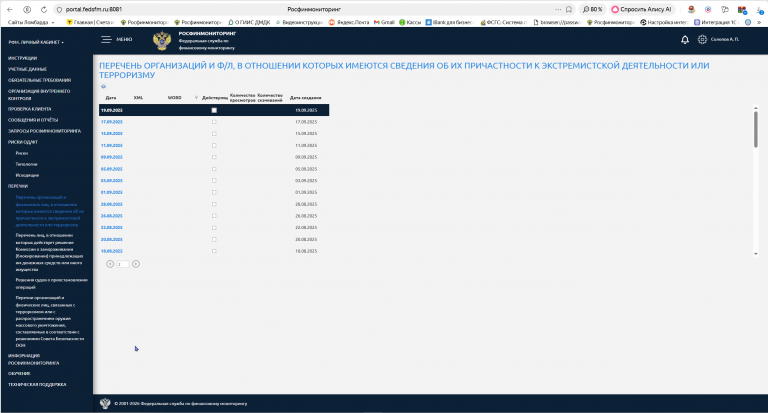This screenshot has height=413, width=768.
Task: Open ПРОВЕРКА КЛИЕНТА in sidebar
Action: 29,109
